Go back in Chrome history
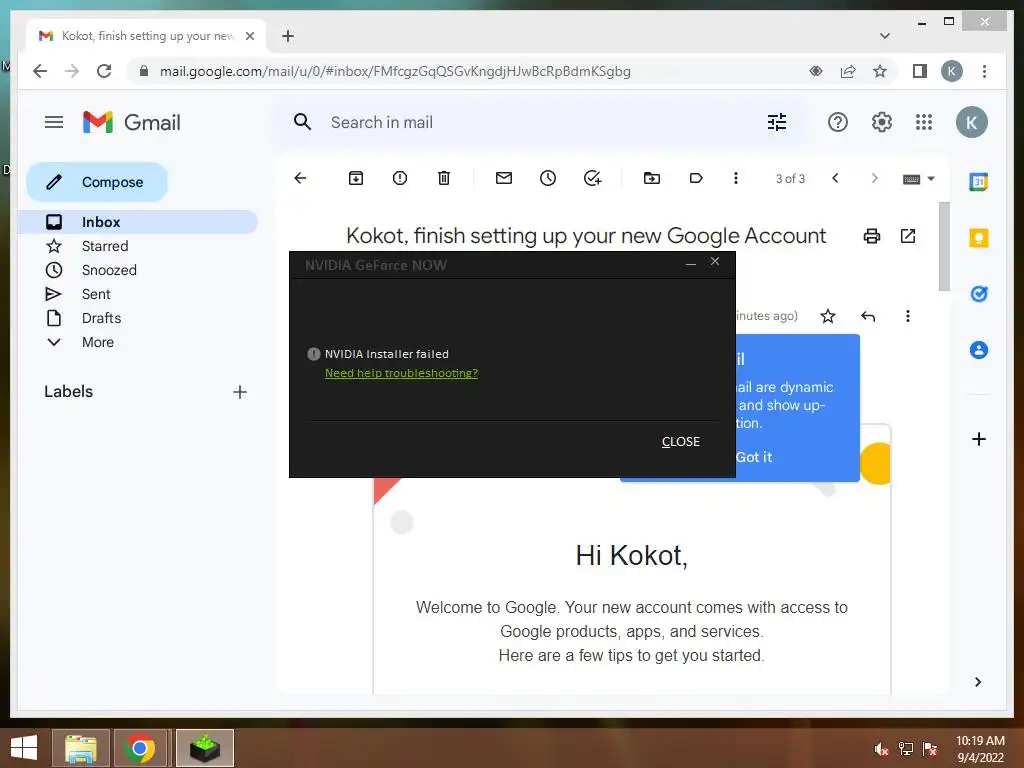Image resolution: width=1024 pixels, height=768 pixels. 40,71
